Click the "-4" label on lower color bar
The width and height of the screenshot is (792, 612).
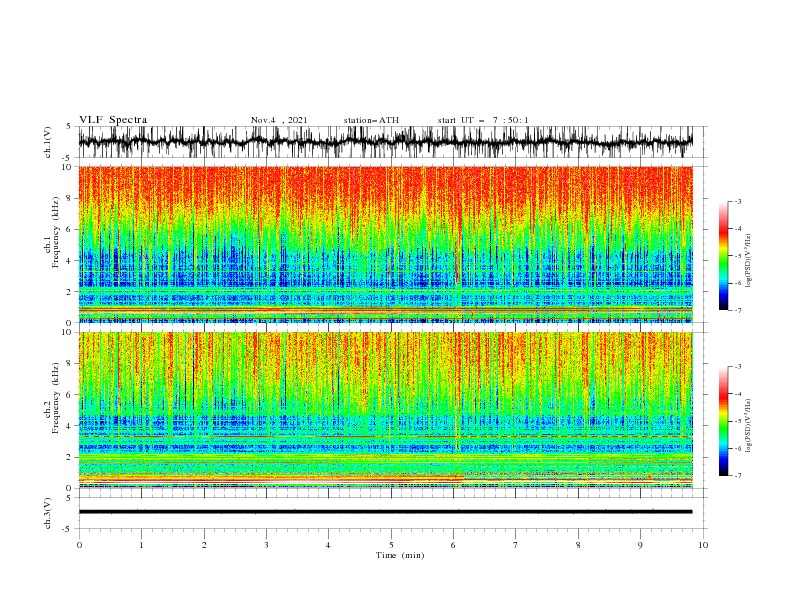pos(738,394)
